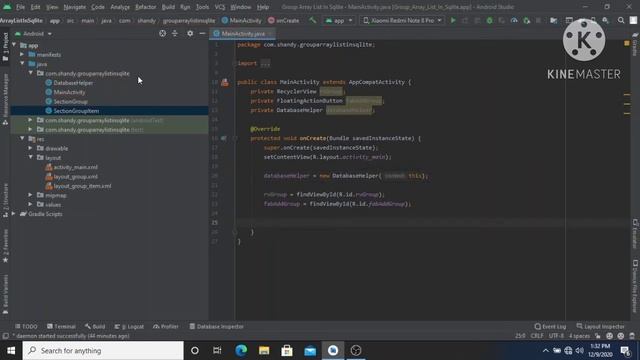Select the MainActivity.java editor tab
This screenshot has height=360, width=640.
pyautogui.click(x=243, y=34)
